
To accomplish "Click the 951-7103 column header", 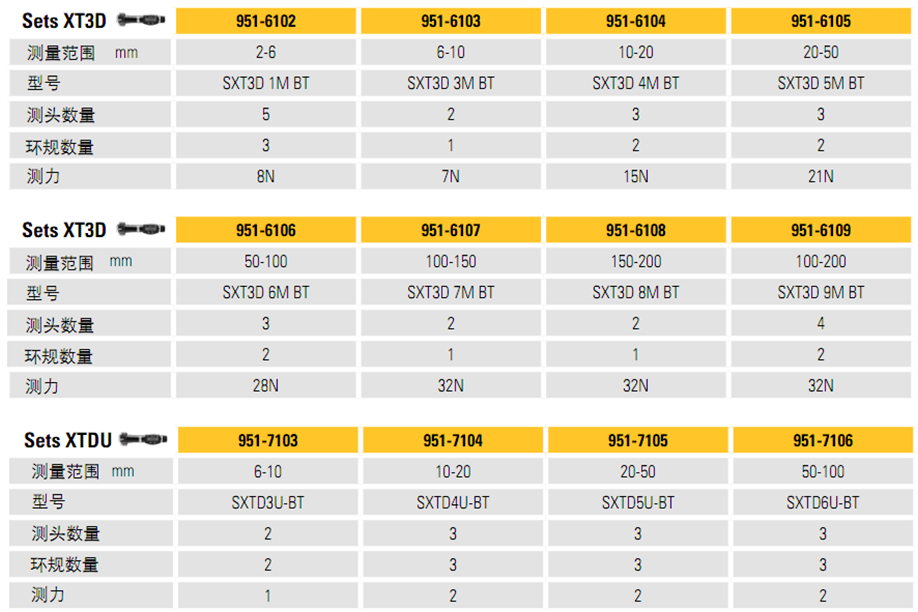I will pyautogui.click(x=268, y=440).
